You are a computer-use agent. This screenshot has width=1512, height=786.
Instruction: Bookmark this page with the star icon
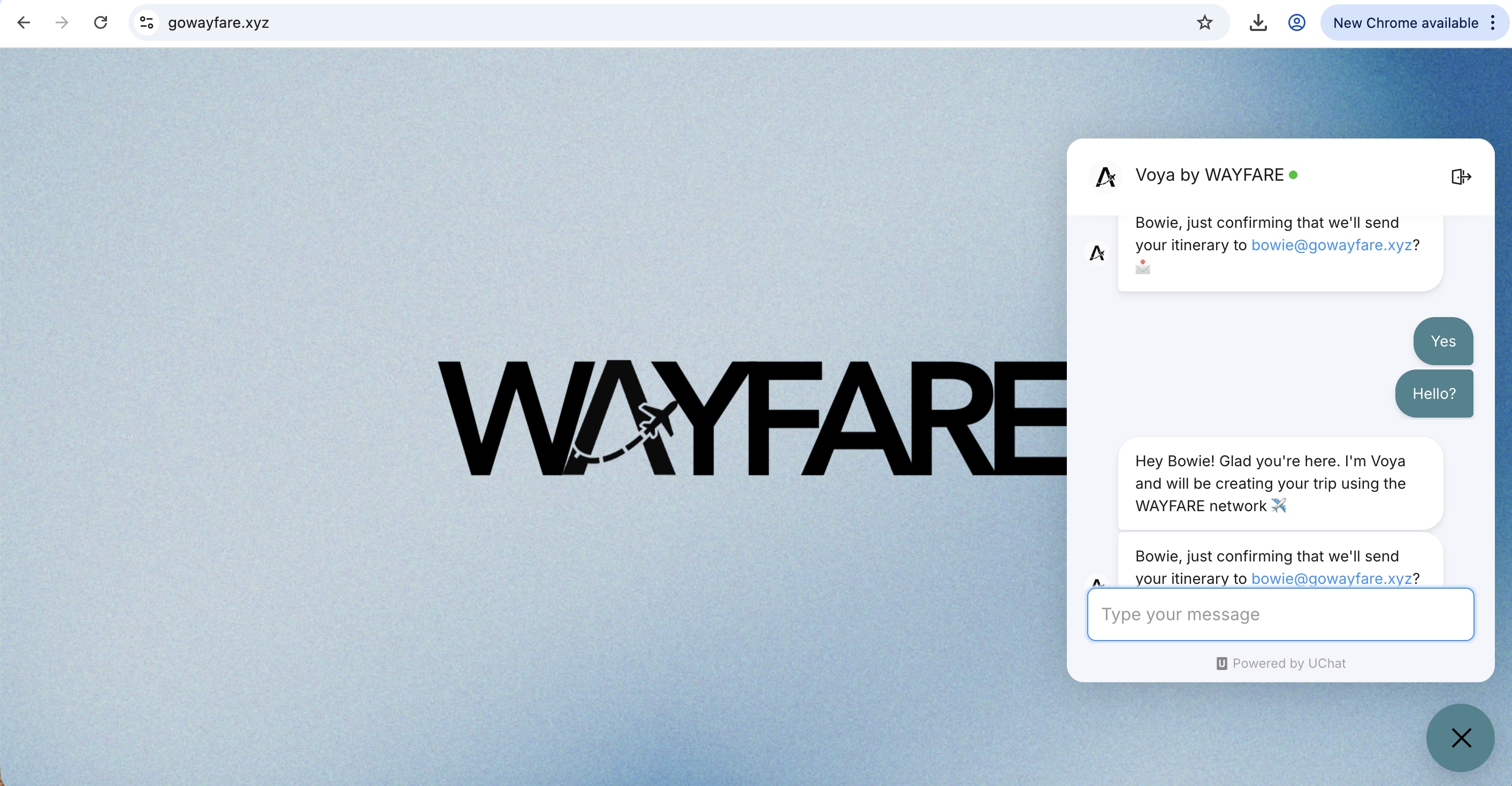tap(1204, 23)
